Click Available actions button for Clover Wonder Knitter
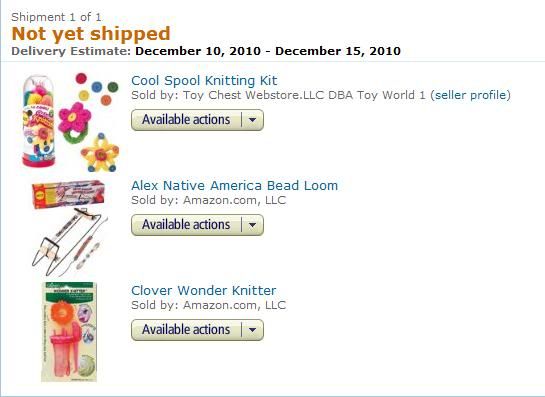 click(186, 330)
